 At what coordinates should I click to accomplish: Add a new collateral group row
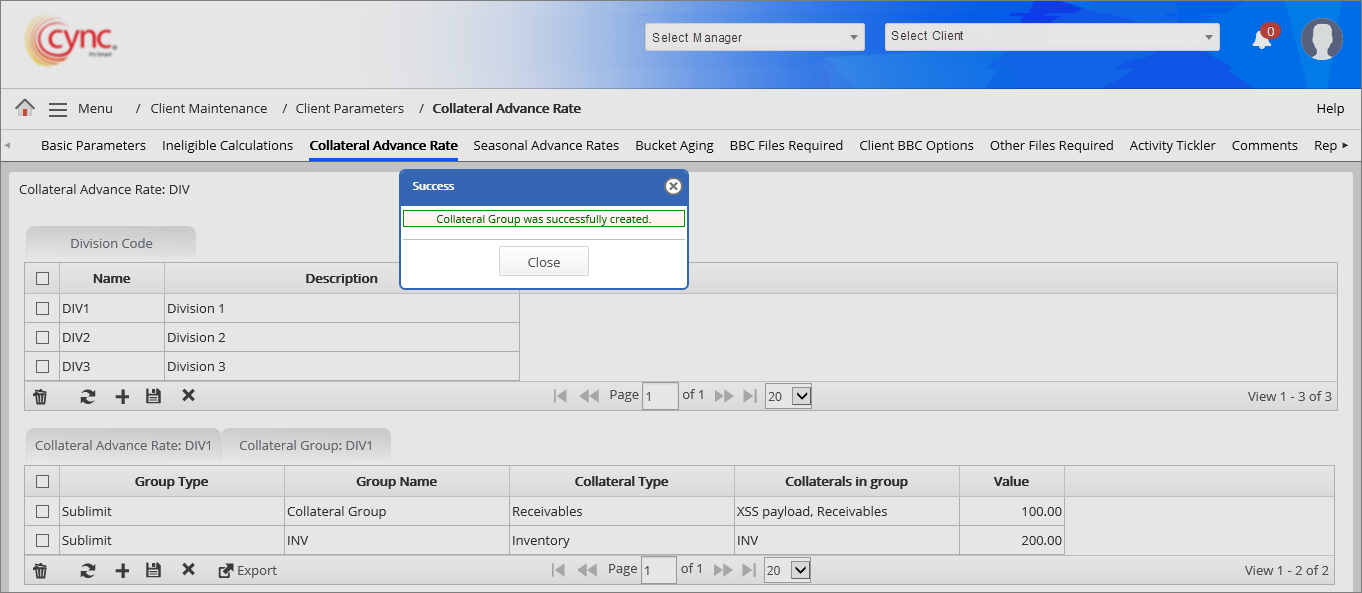point(122,570)
